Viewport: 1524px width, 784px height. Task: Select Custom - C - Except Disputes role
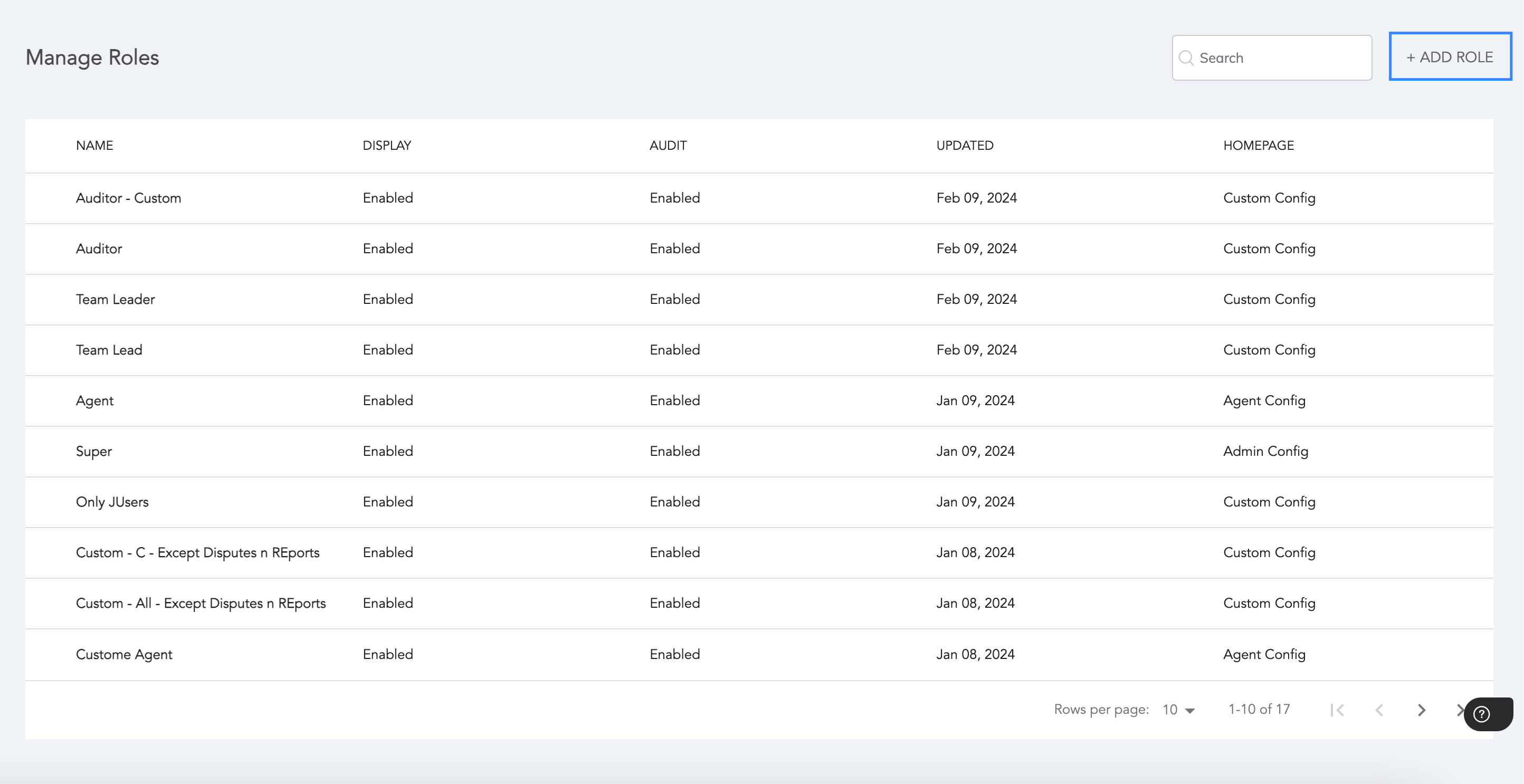click(x=197, y=552)
